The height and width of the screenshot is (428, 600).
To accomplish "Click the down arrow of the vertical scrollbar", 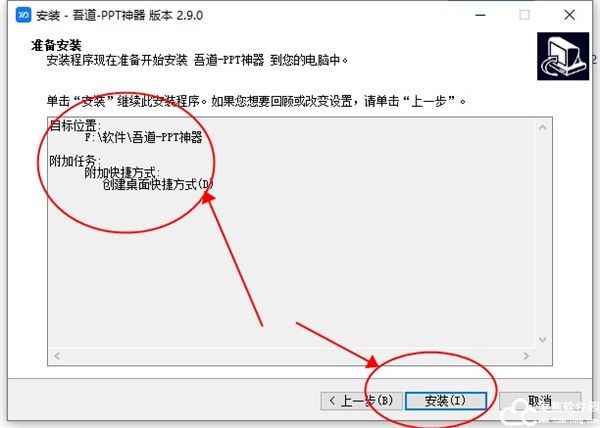I will coord(543,340).
